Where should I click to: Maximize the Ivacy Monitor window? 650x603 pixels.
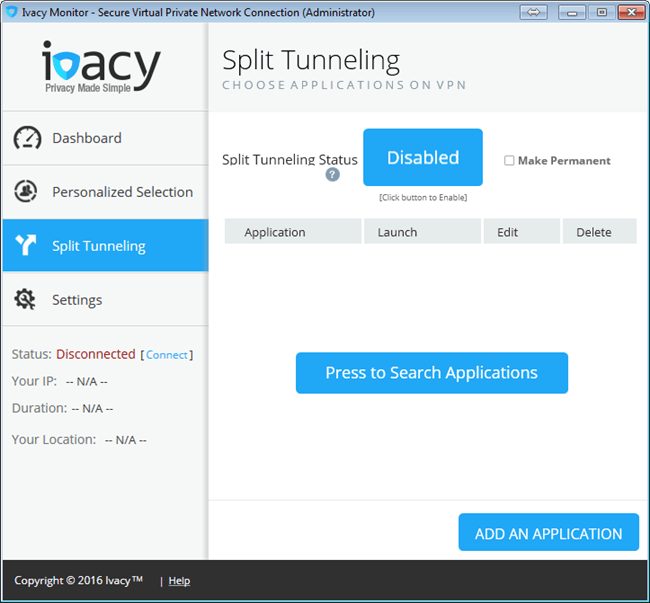pyautogui.click(x=601, y=12)
